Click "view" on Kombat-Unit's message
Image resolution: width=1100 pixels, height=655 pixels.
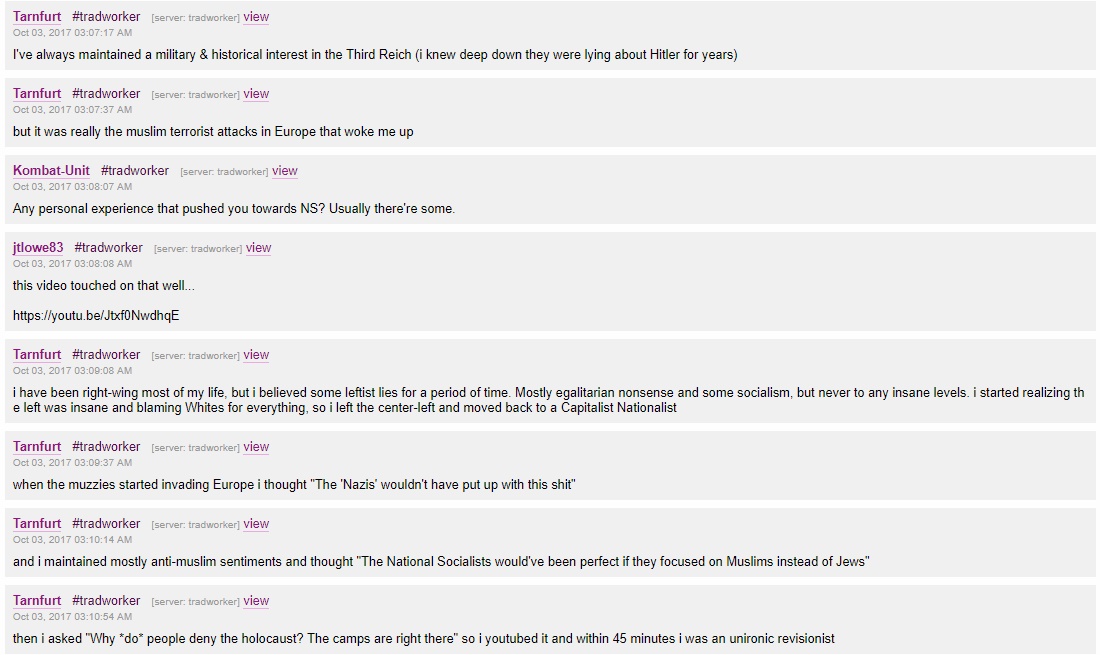coord(285,171)
